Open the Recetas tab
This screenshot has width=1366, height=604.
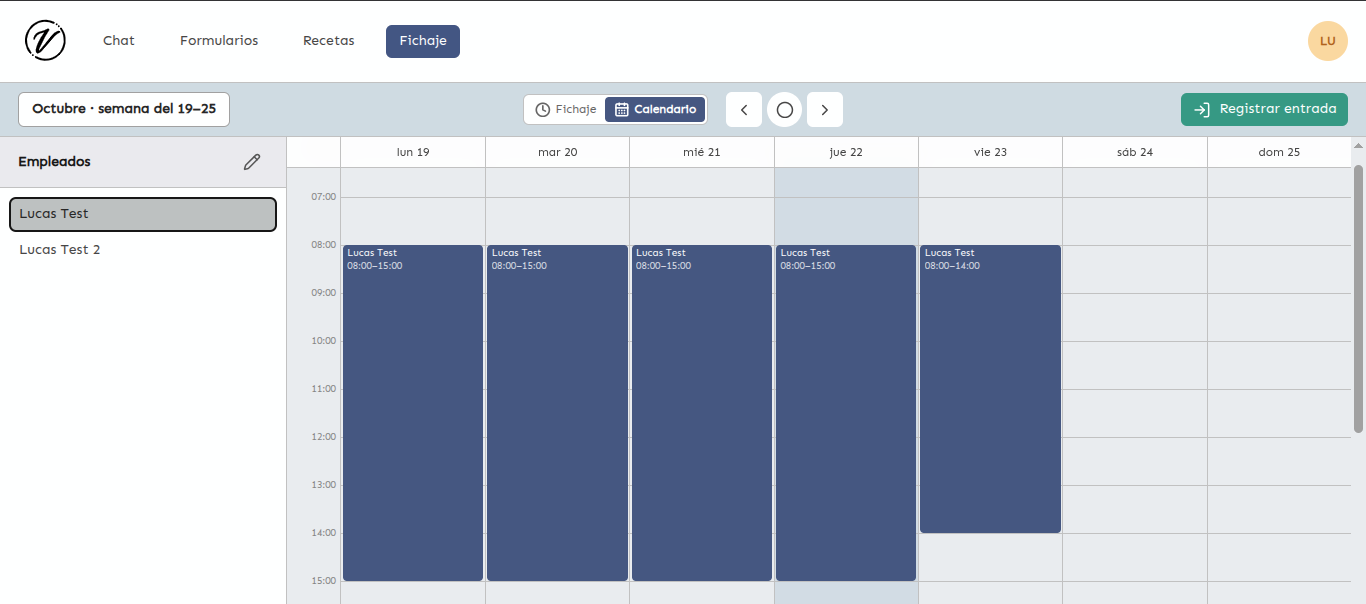pos(329,41)
